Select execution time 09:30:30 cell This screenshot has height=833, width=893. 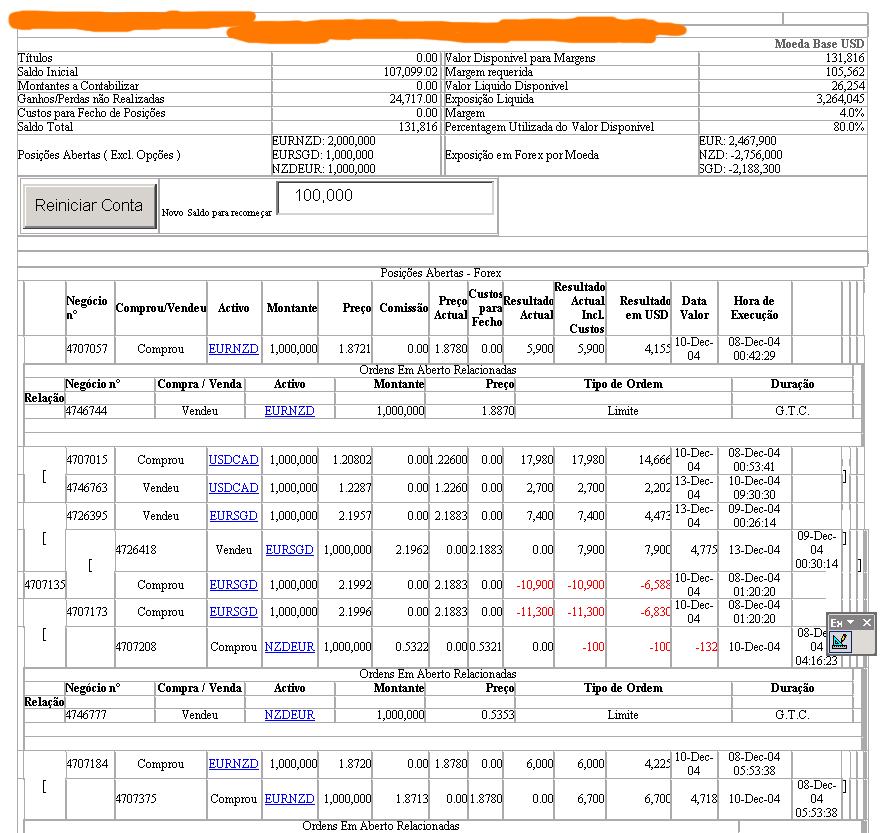(x=754, y=488)
